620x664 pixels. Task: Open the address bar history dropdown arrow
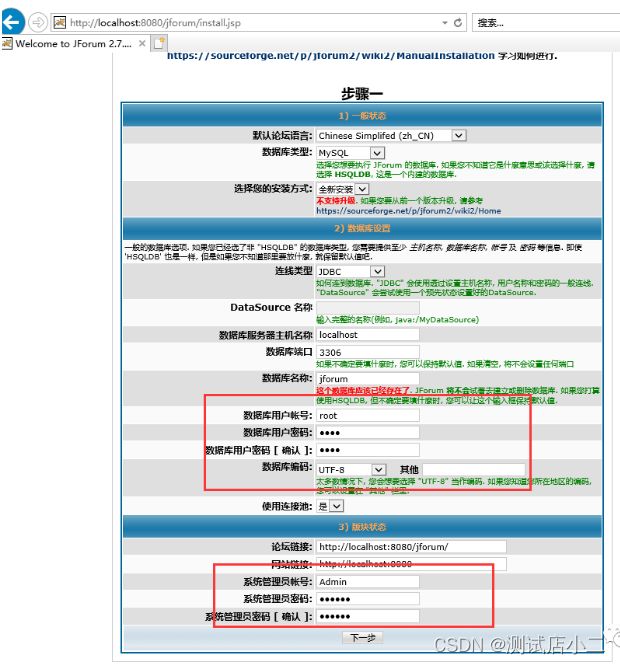pos(445,23)
